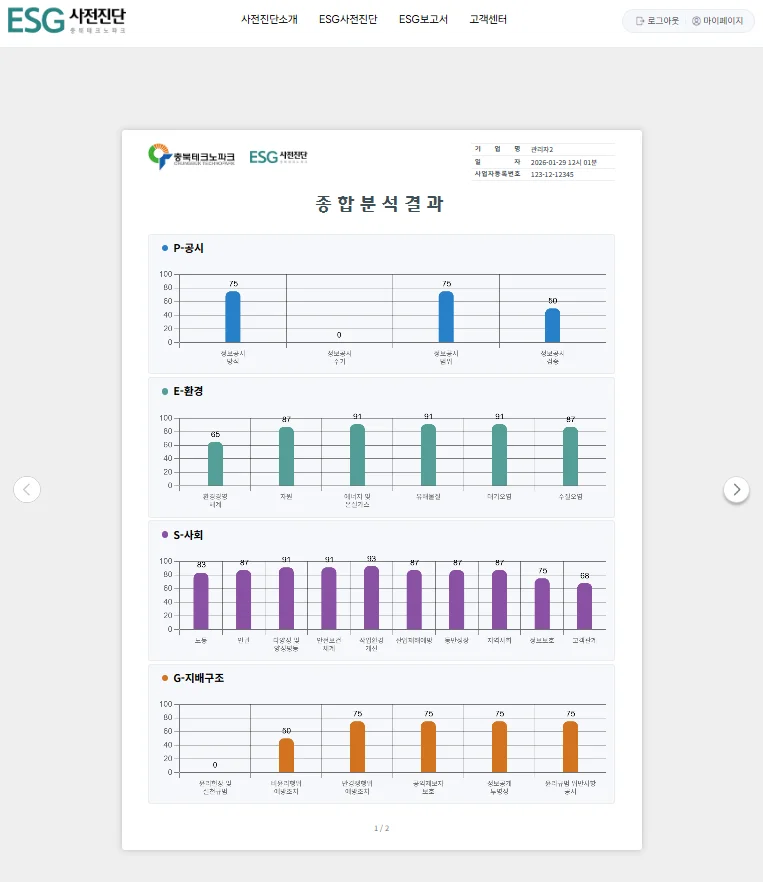Click the 사업자등록번호 field label

coord(497,174)
